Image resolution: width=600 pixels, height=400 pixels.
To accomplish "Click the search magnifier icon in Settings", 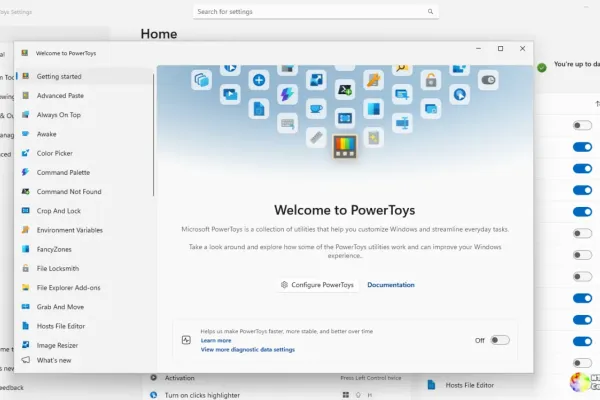I will coord(430,11).
